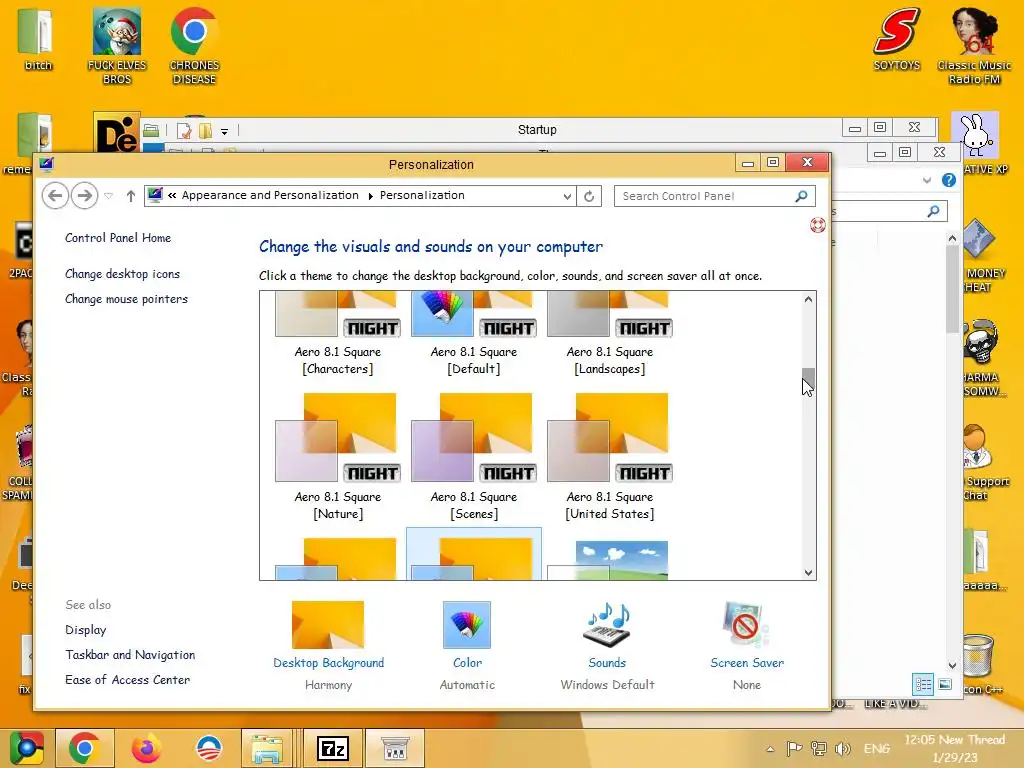Select Aero 8.1 Square [Nature] theme
Image resolution: width=1024 pixels, height=768 pixels.
click(338, 457)
